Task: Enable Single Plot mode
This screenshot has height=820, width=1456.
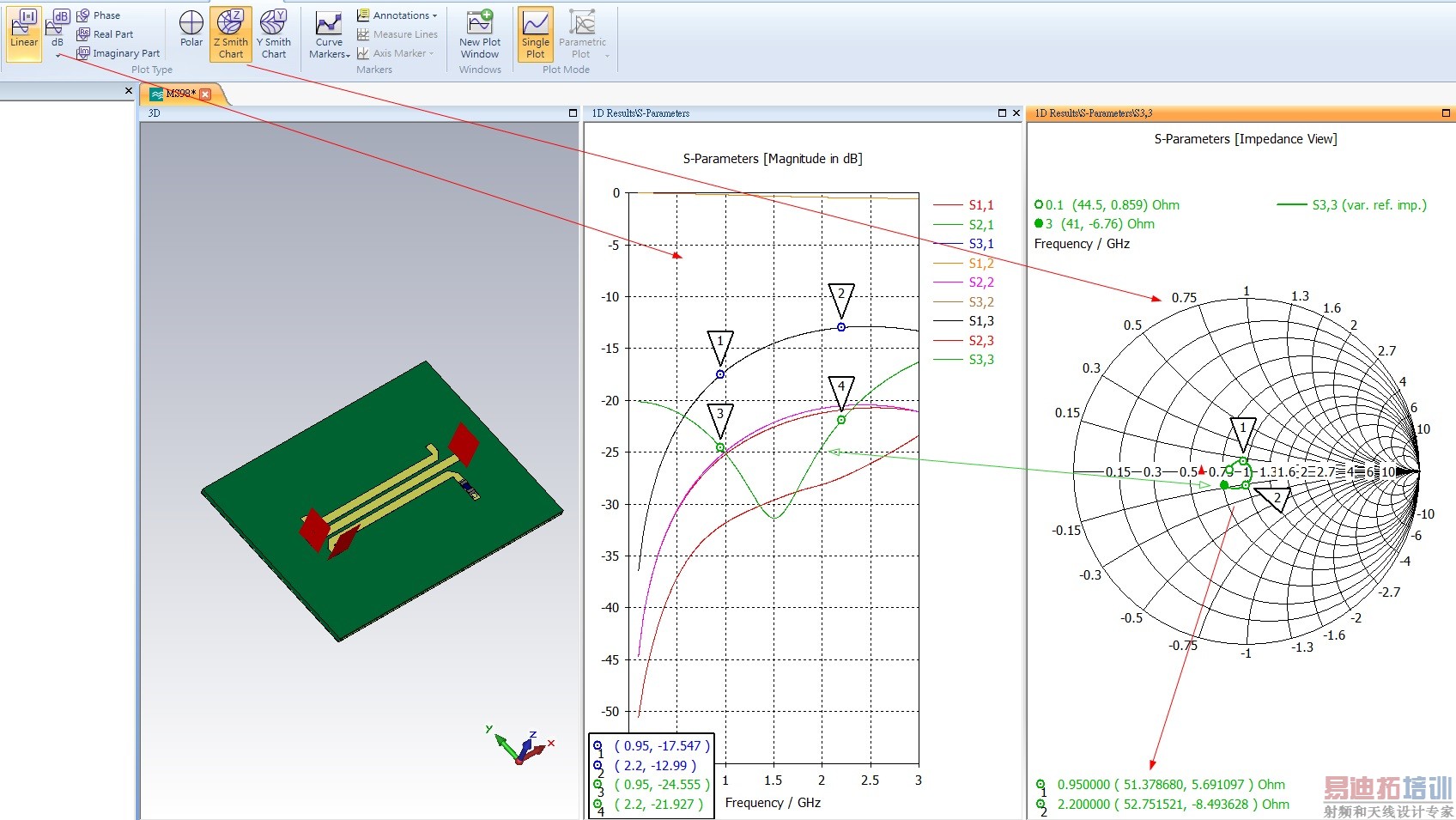Action: tap(536, 34)
